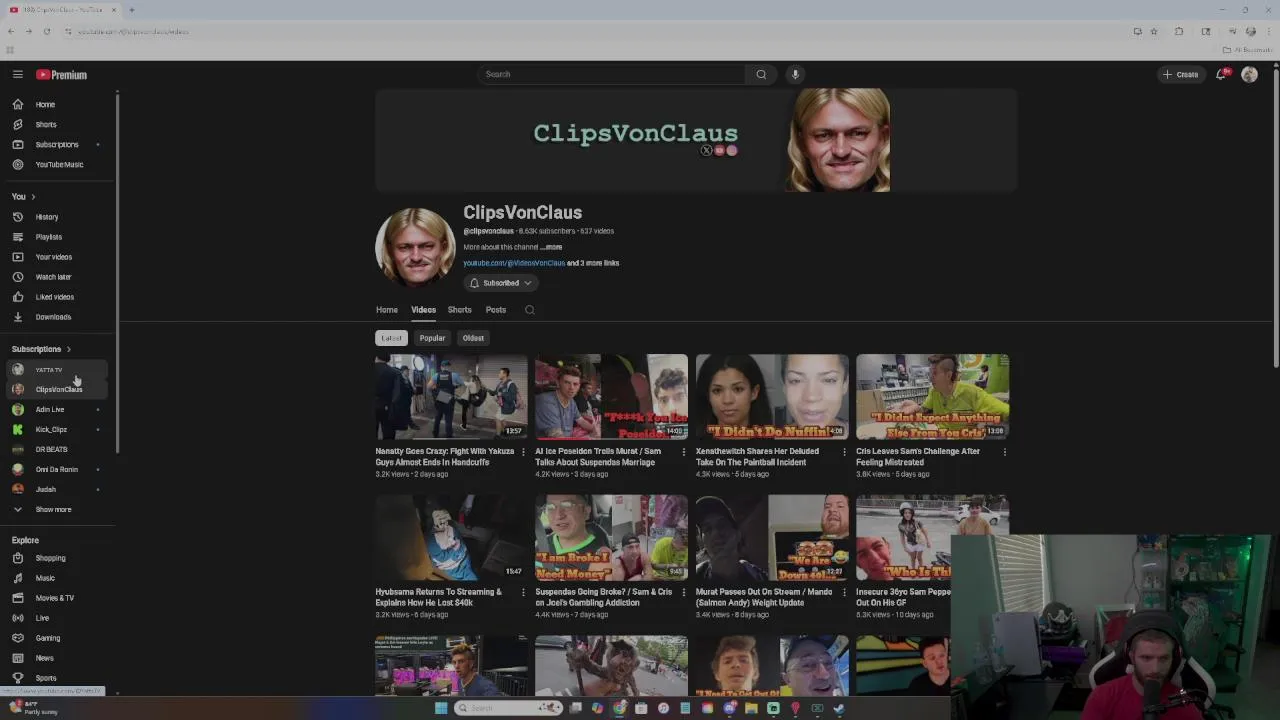
Task: Click the Windows taskbar search box
Action: pyautogui.click(x=507, y=708)
